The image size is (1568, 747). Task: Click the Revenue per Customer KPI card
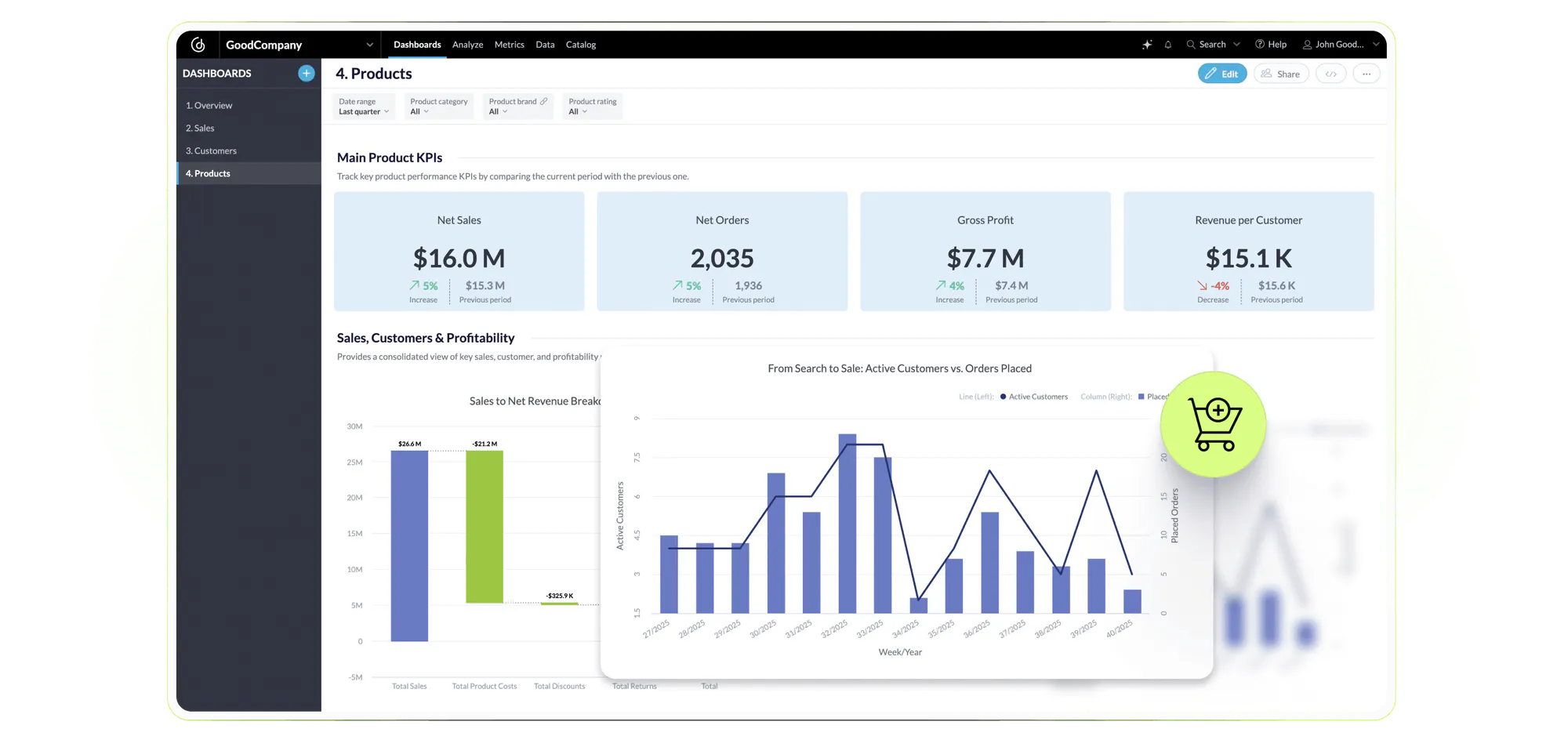point(1249,251)
